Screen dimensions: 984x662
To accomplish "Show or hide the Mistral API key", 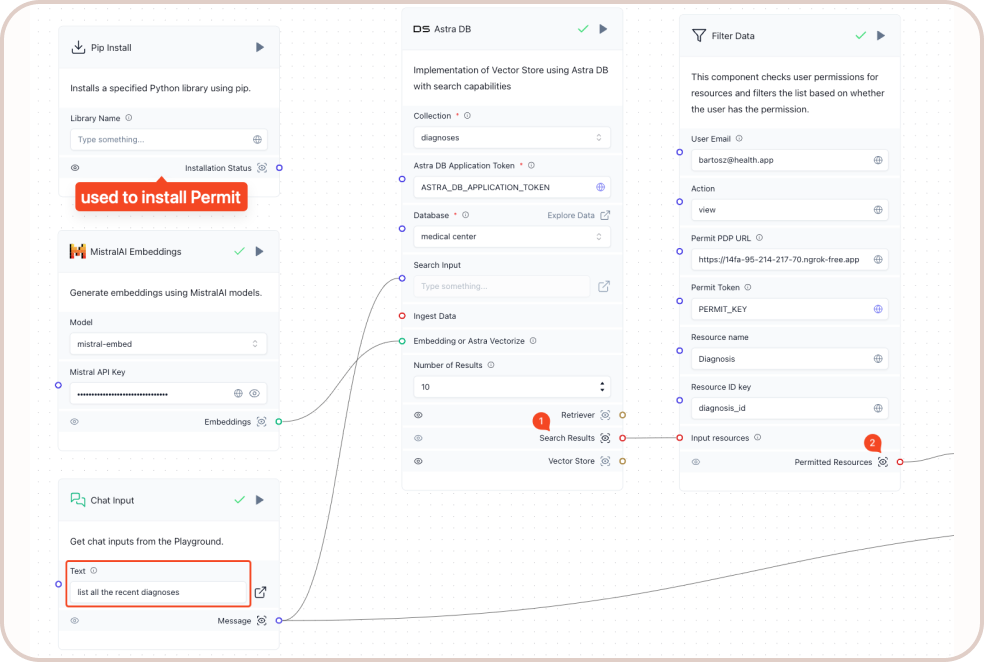I will (x=255, y=394).
